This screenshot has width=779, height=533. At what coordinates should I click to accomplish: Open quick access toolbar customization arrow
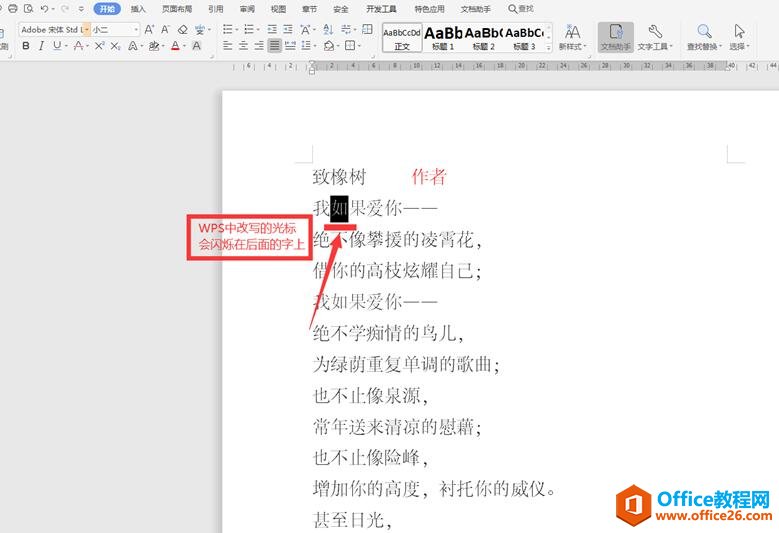coord(81,9)
